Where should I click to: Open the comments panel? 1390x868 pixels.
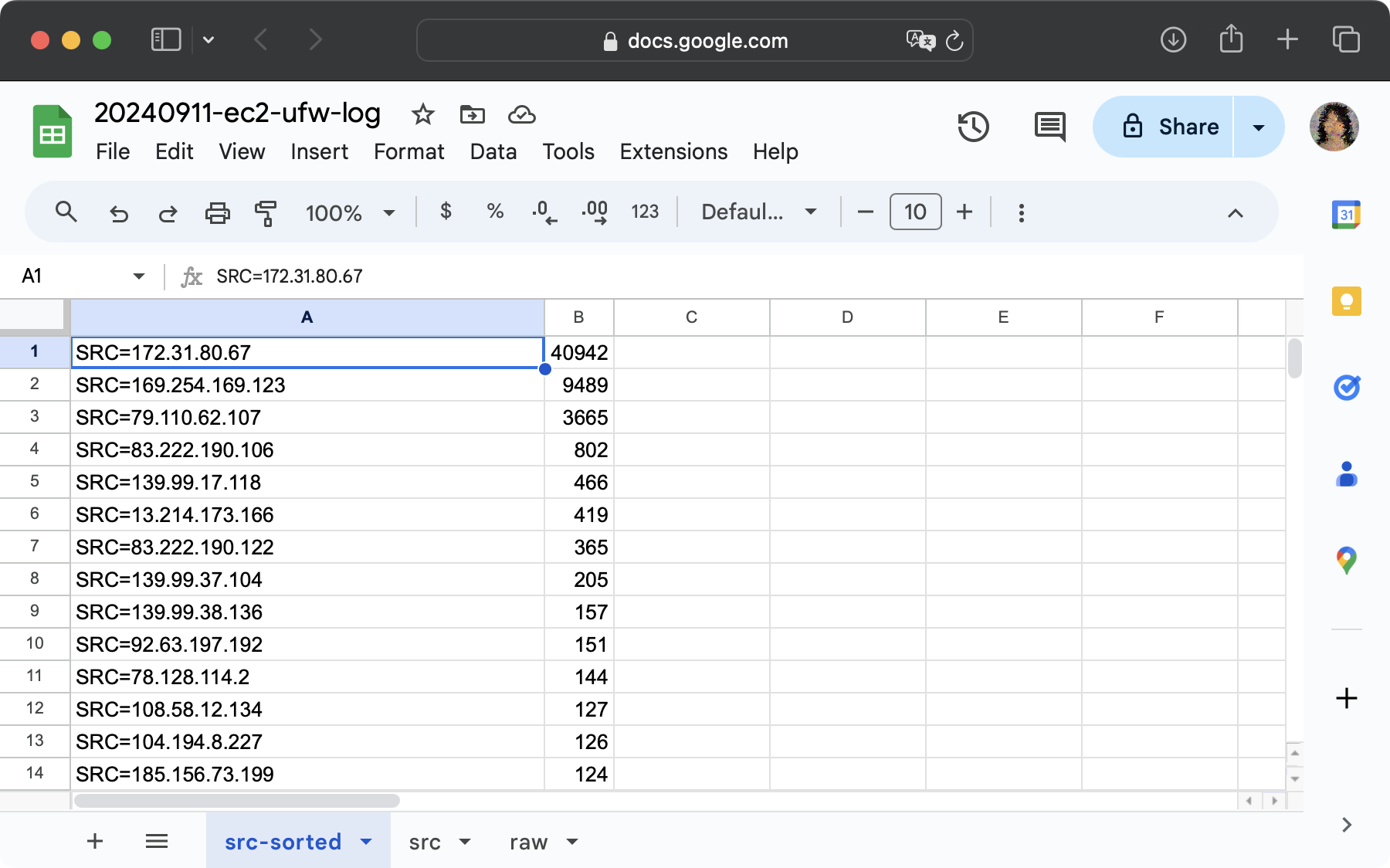coord(1049,127)
